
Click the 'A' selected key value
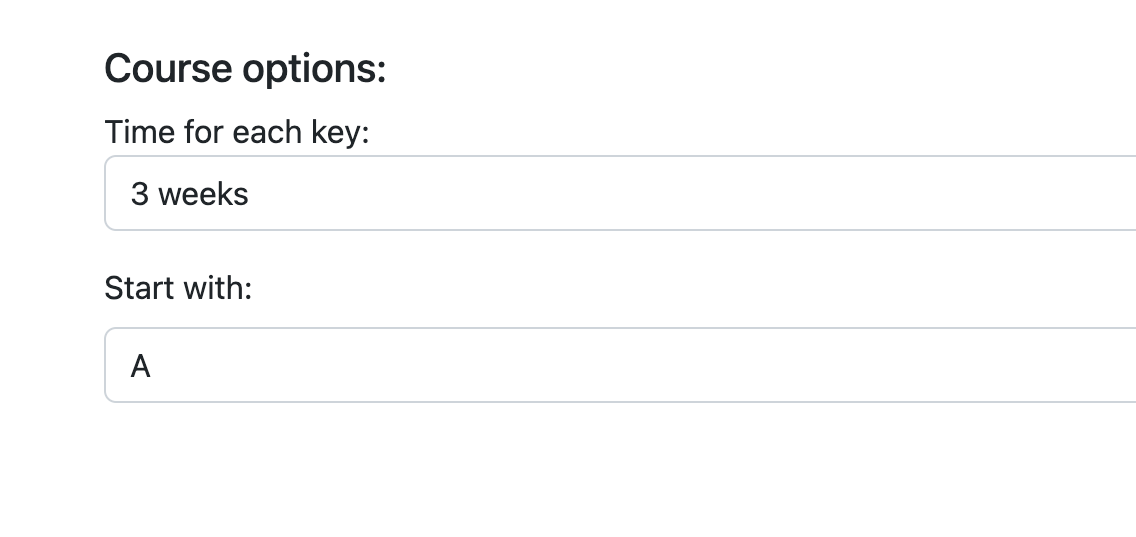(x=141, y=367)
